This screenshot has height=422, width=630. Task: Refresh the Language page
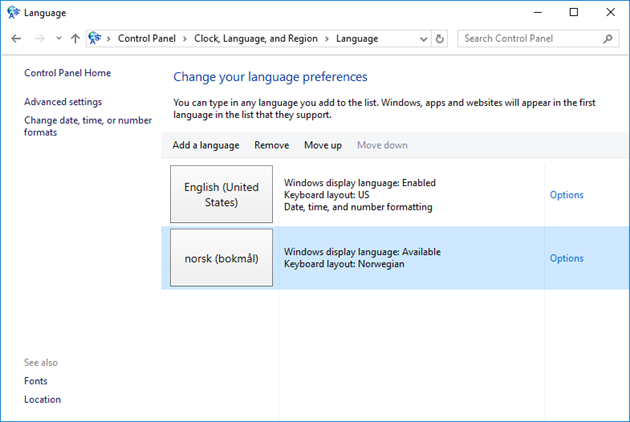440,39
